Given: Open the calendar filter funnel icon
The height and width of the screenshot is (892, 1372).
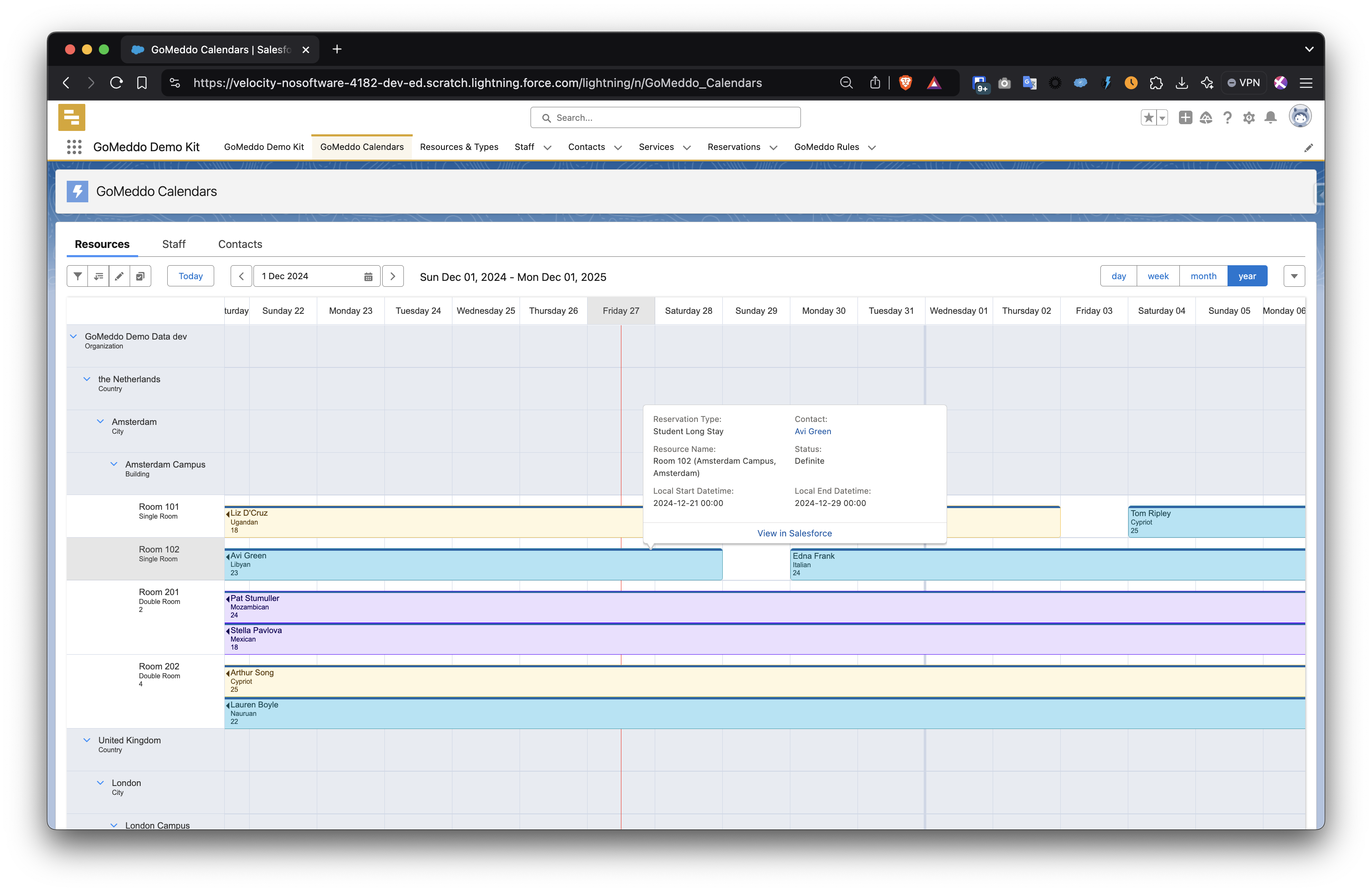Looking at the screenshot, I should click(x=77, y=276).
